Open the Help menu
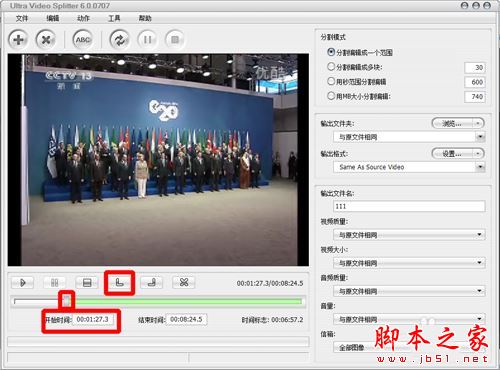The height and width of the screenshot is (370, 500). coord(145,18)
